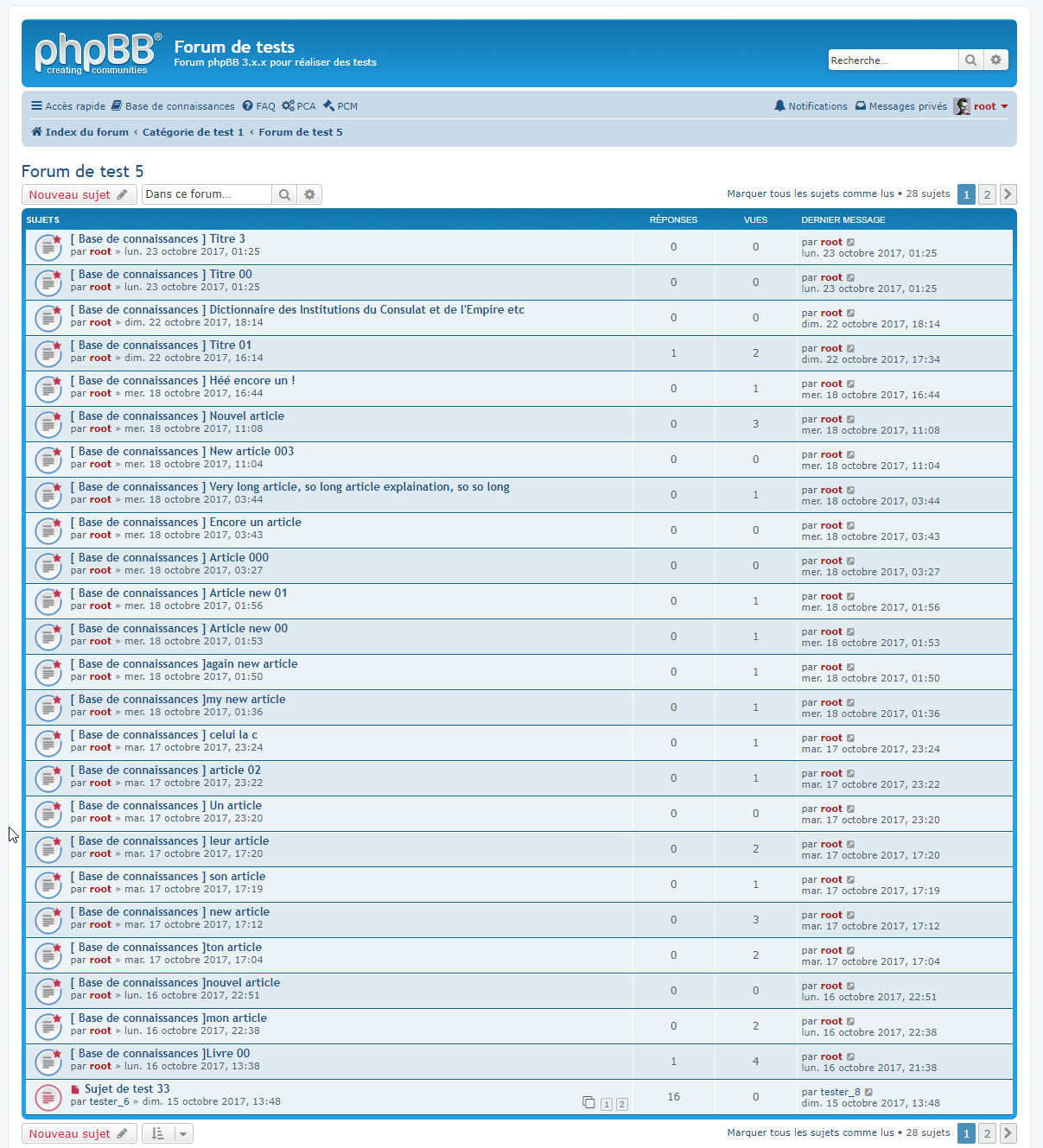View last post icon for Titre 3

[x=850, y=243]
